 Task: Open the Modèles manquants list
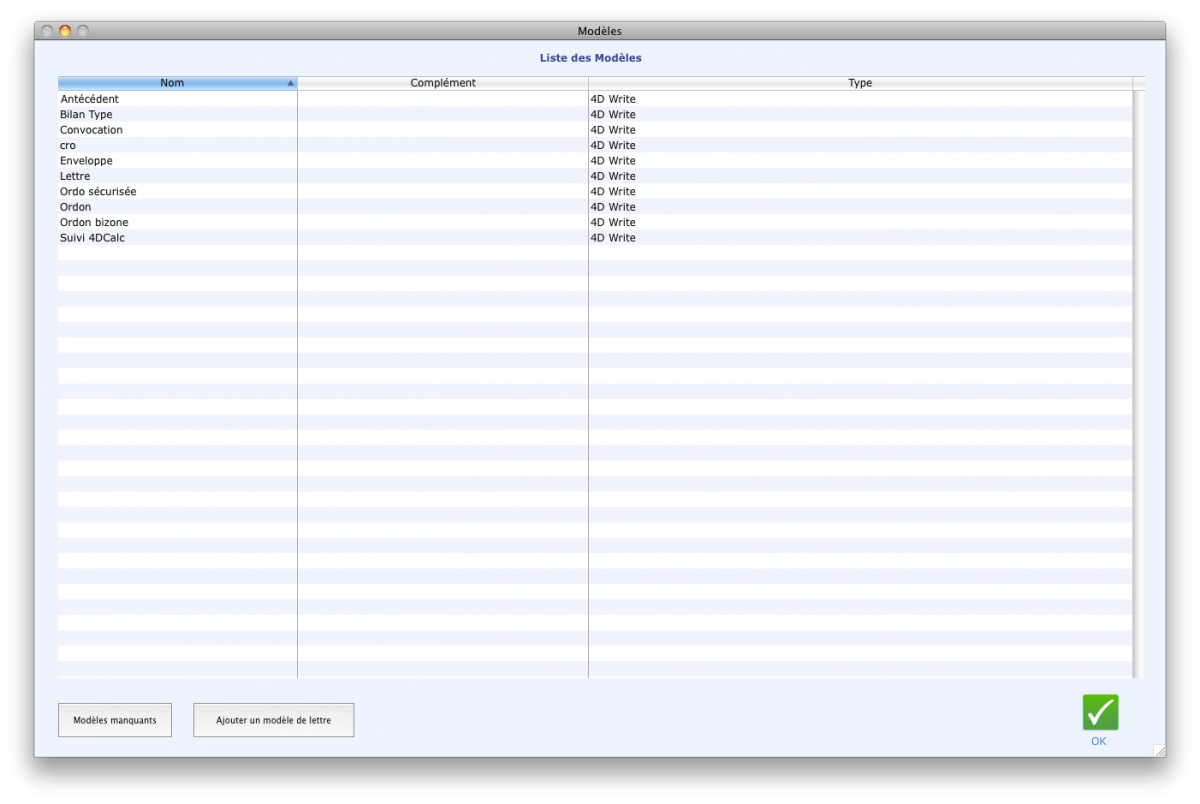115,720
